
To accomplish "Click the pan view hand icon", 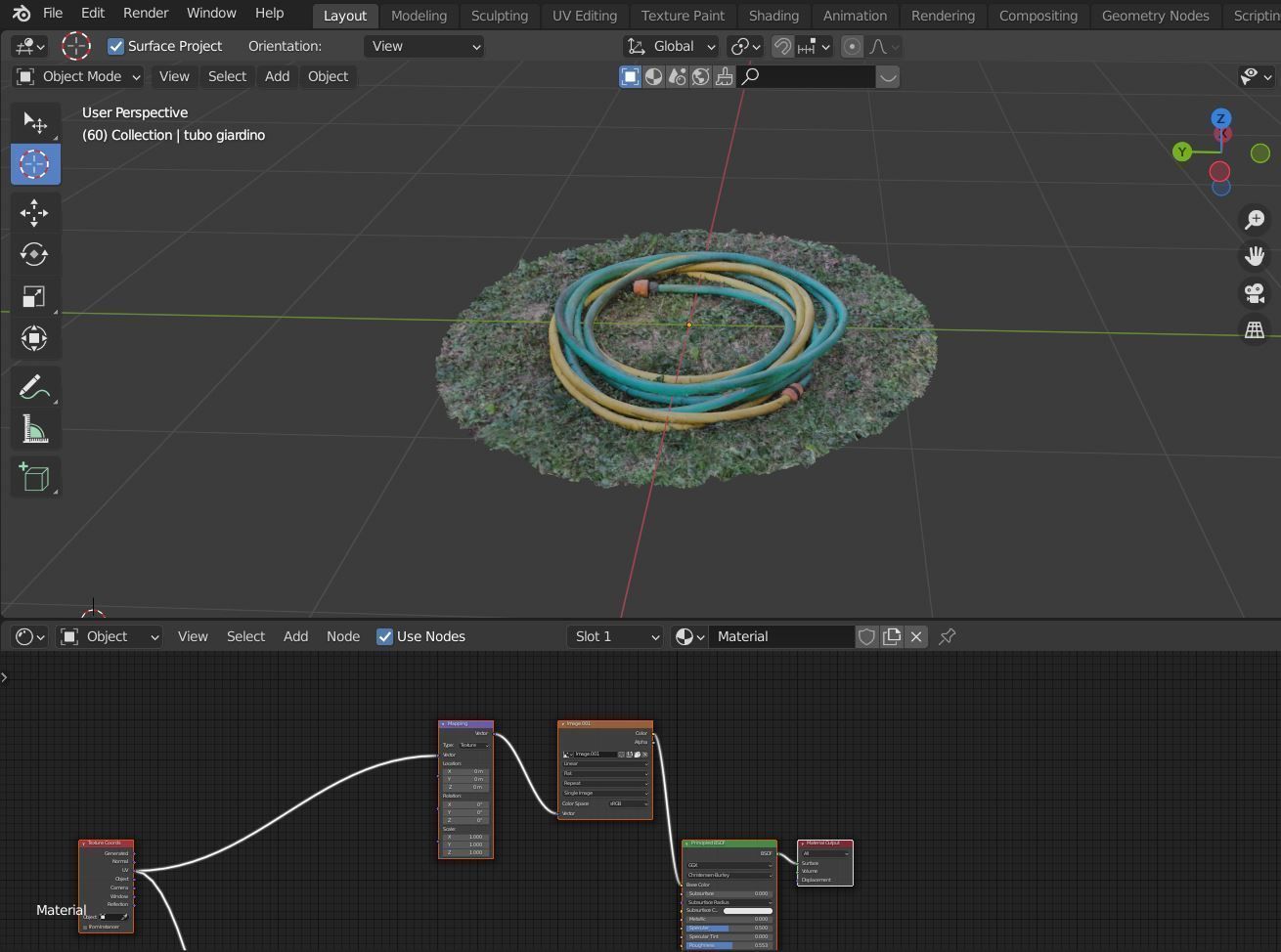I will (1255, 256).
